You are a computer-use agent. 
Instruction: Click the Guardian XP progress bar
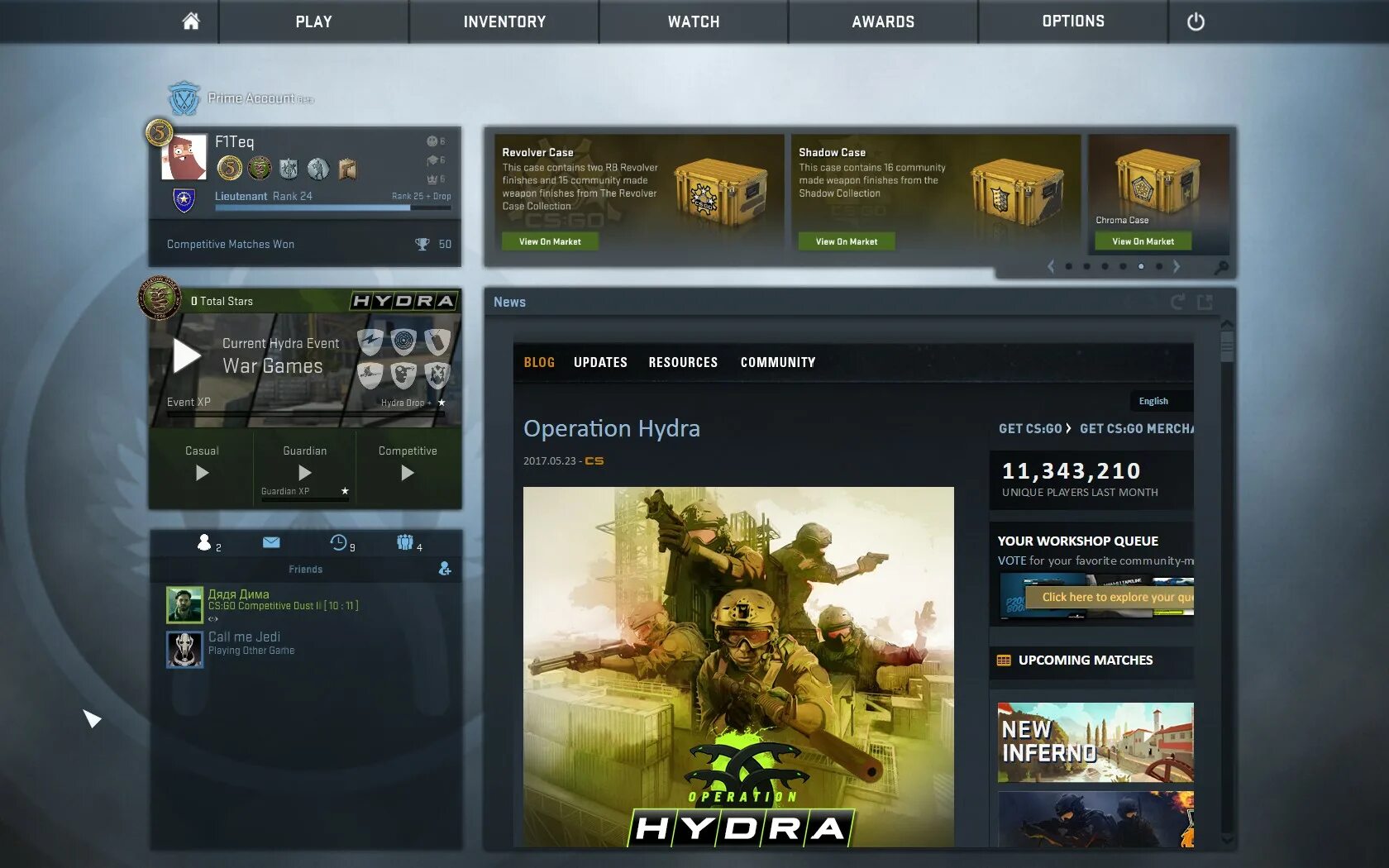305,500
